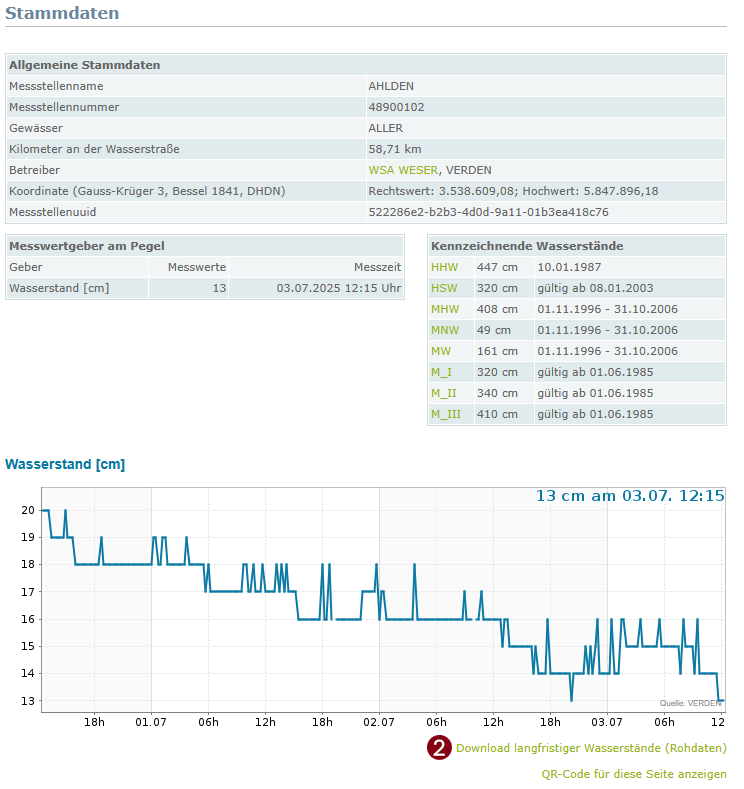Image resolution: width=744 pixels, height=789 pixels.
Task: Click the MNW water level link
Action: [445, 330]
